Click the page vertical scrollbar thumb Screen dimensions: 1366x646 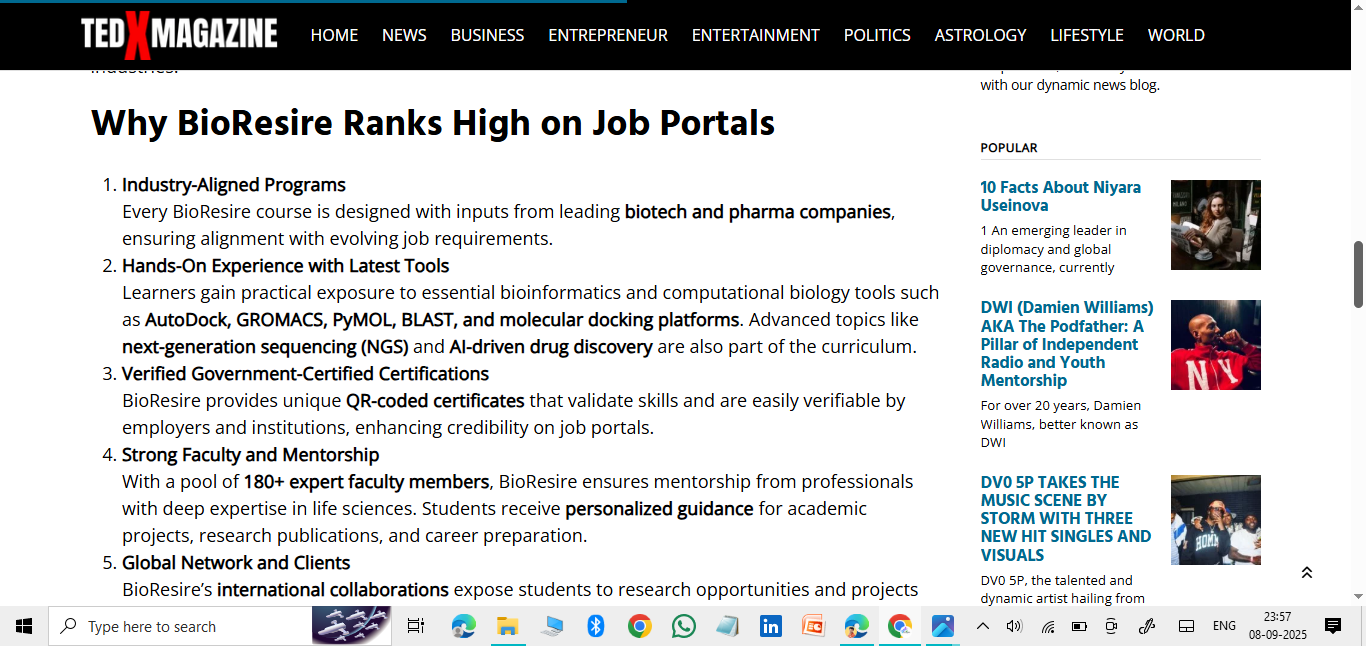click(1358, 274)
